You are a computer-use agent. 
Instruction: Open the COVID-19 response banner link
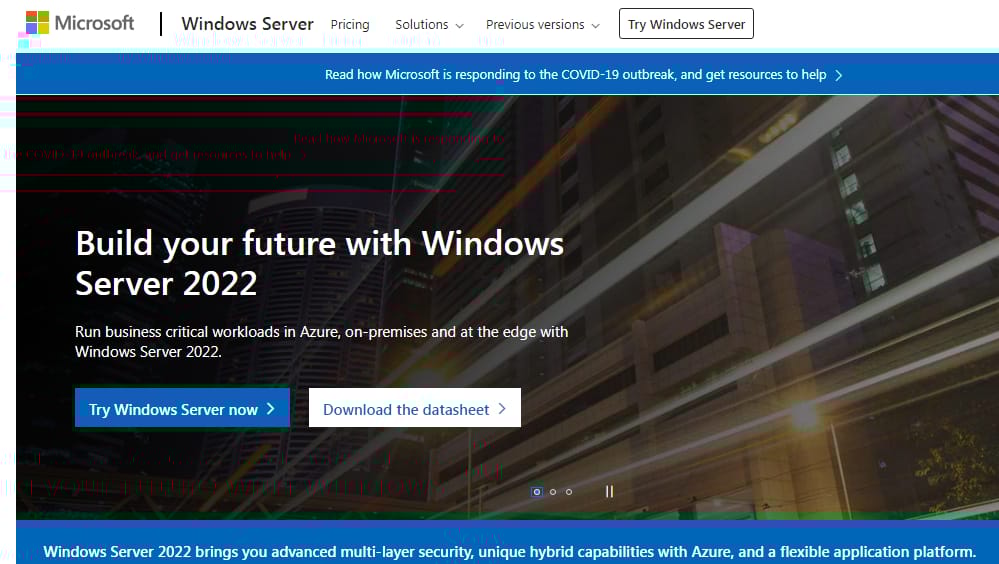pyautogui.click(x=583, y=75)
